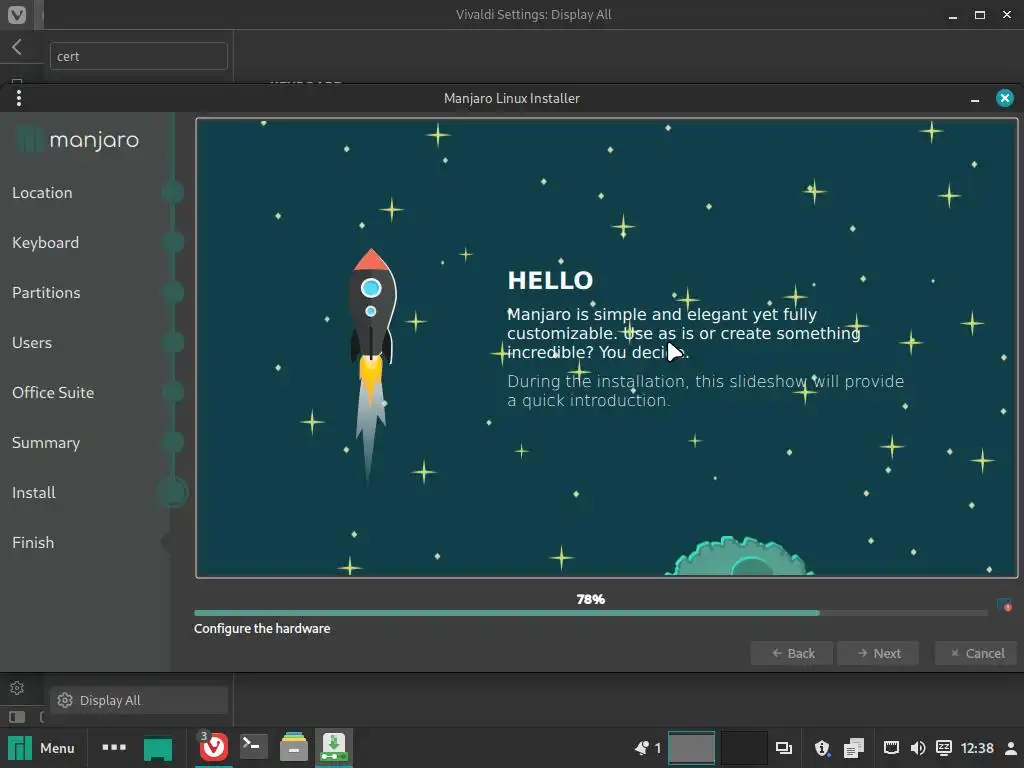Click the 78% progress label

(590, 599)
